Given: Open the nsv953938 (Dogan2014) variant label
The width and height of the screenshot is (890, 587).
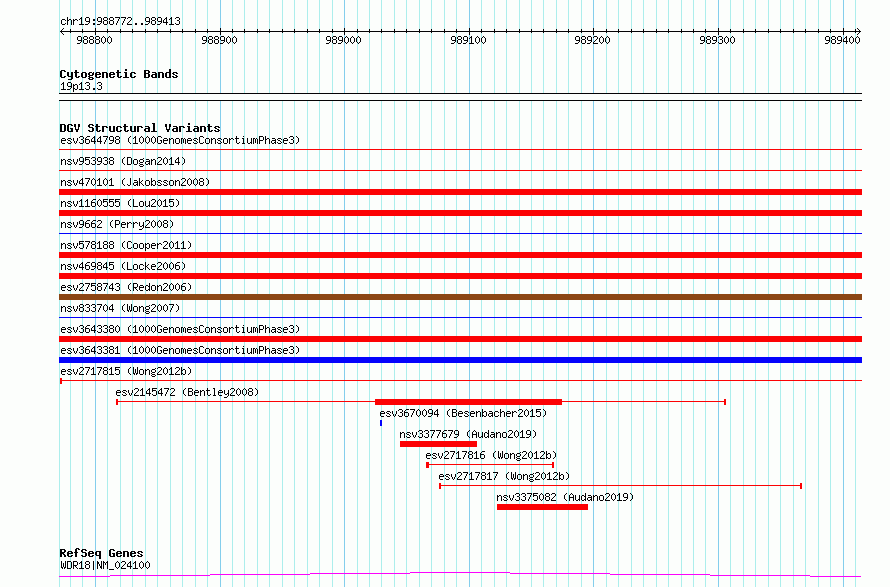Looking at the screenshot, I should click(x=123, y=161).
